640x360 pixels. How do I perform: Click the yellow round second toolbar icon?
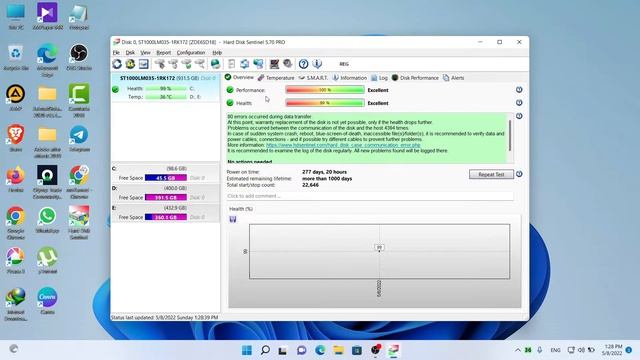click(x=130, y=64)
